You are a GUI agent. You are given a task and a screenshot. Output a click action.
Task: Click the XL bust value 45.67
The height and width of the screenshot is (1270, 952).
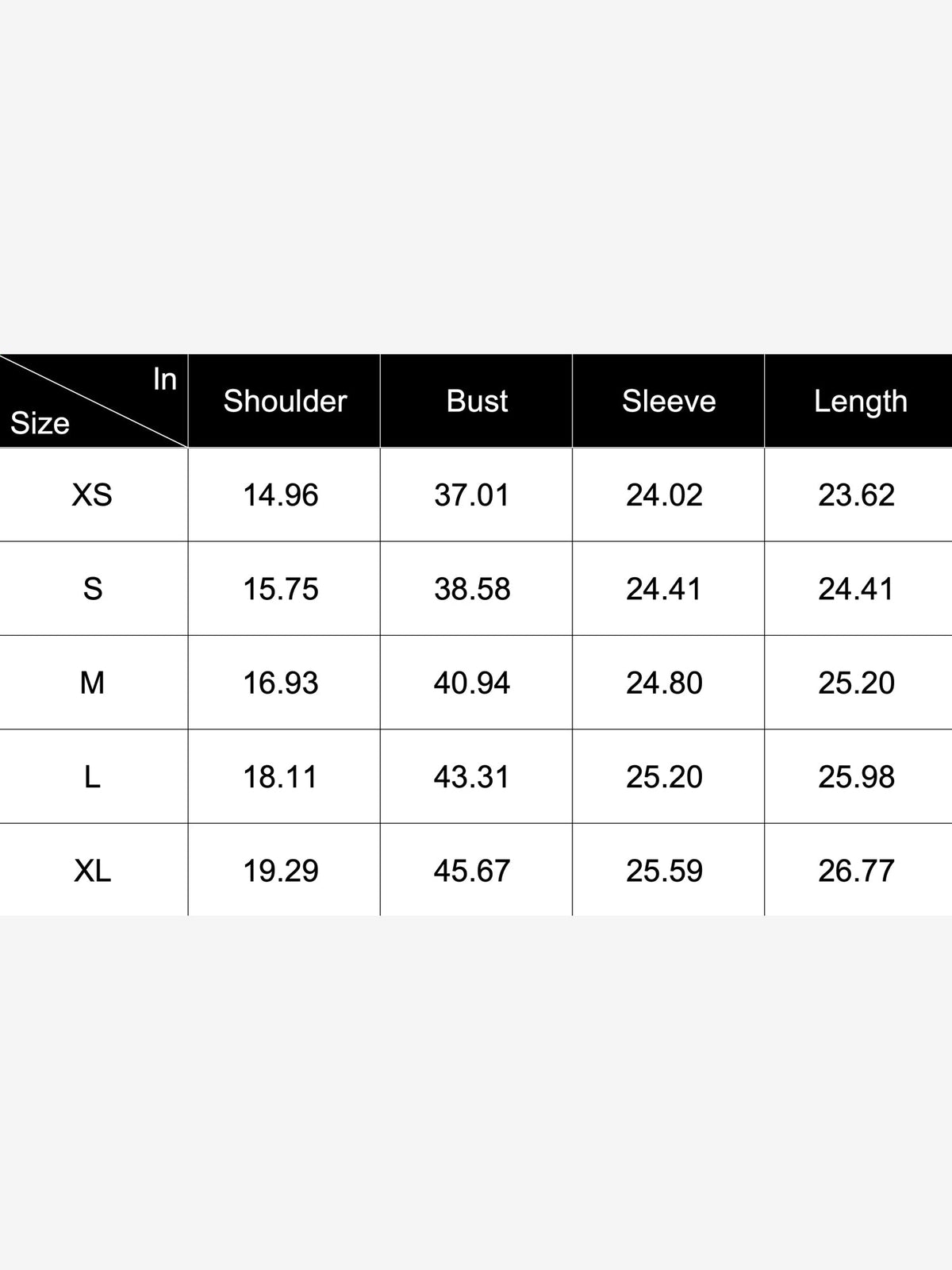pyautogui.click(x=472, y=871)
